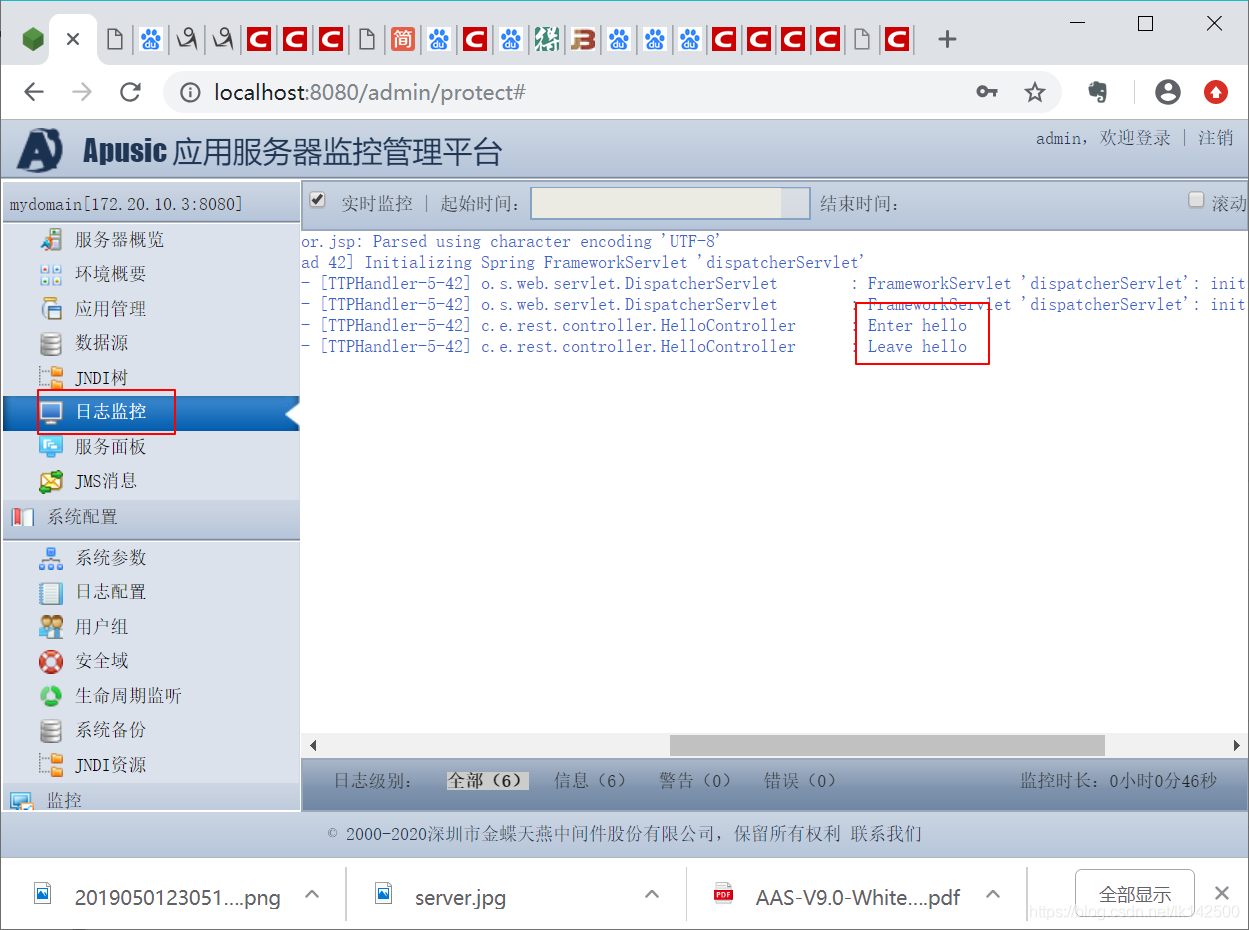Open options for the png download
1249x930 pixels.
point(312,894)
